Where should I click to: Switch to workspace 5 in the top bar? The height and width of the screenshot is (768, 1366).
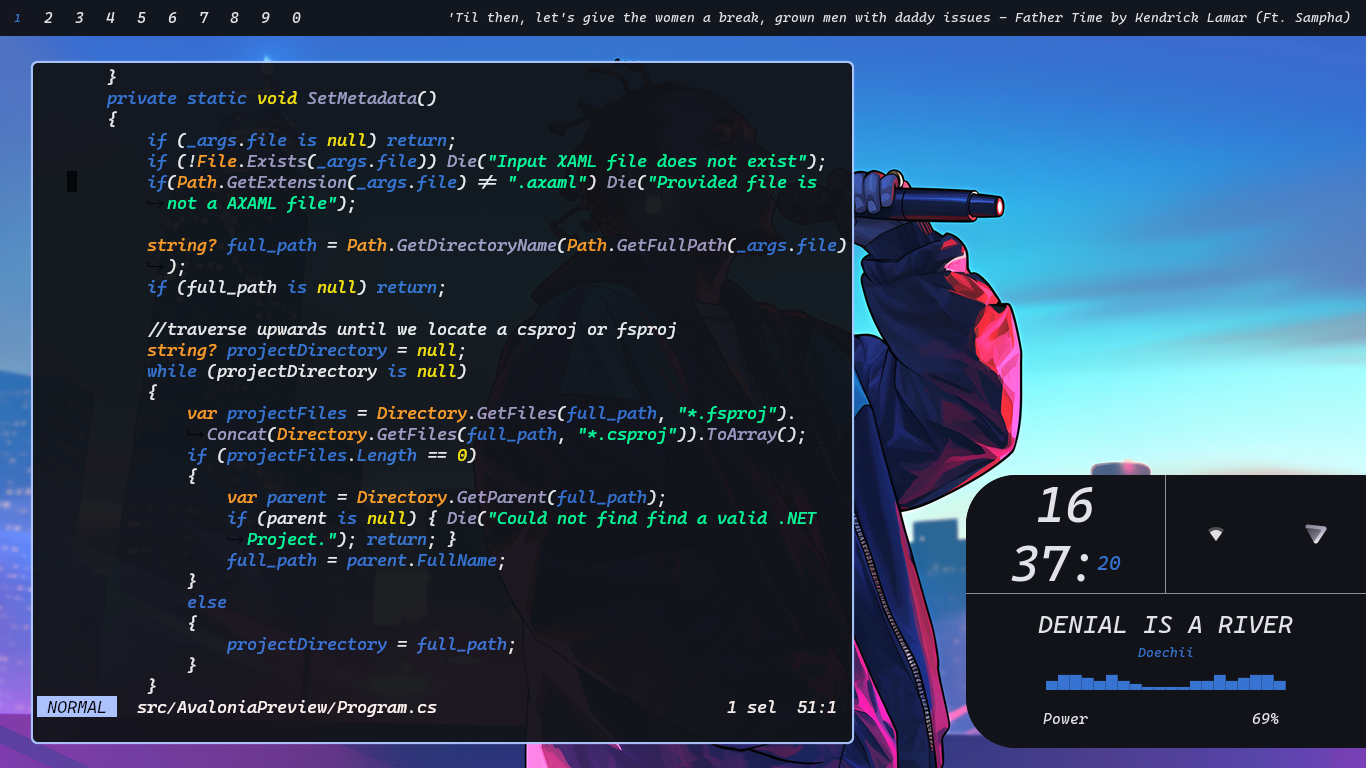(x=141, y=17)
